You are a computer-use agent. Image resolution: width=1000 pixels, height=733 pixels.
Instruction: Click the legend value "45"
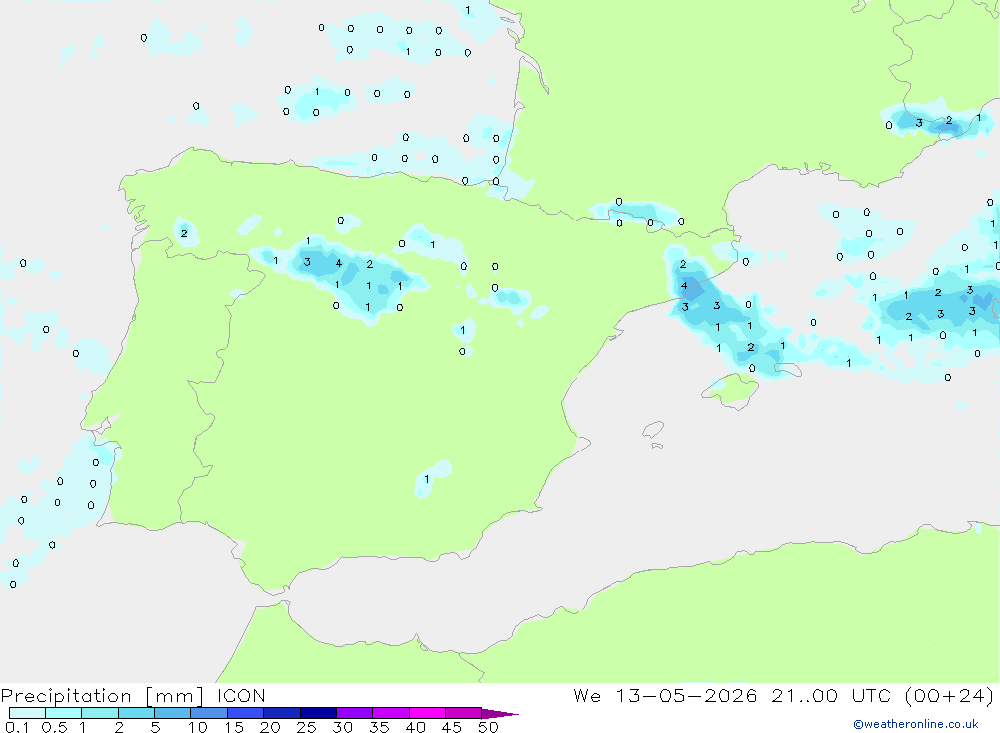coord(452,727)
